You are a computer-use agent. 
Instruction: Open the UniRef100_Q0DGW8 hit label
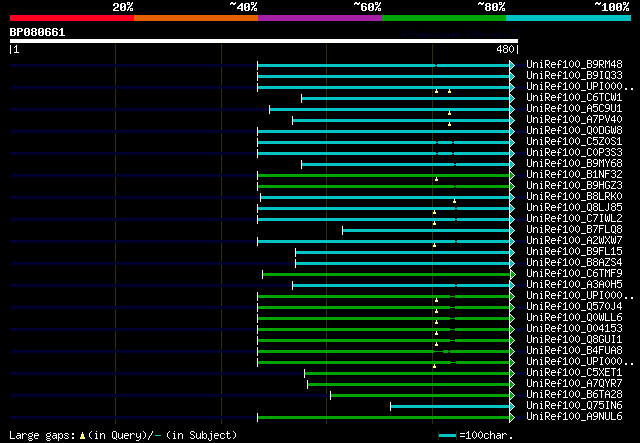574,130
